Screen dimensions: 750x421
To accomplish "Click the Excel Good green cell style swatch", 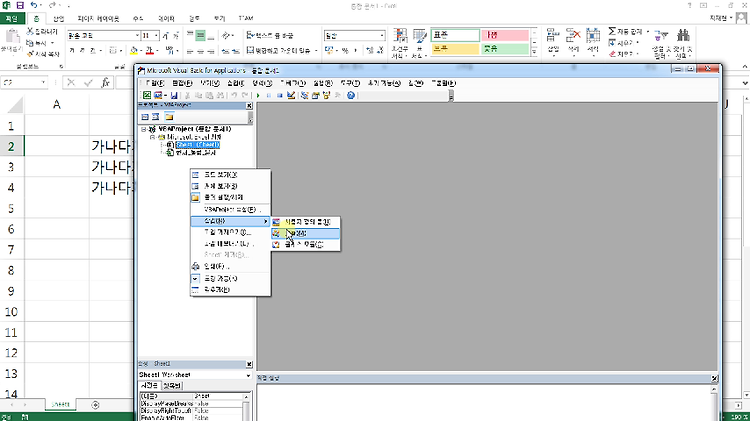I will (x=505, y=49).
